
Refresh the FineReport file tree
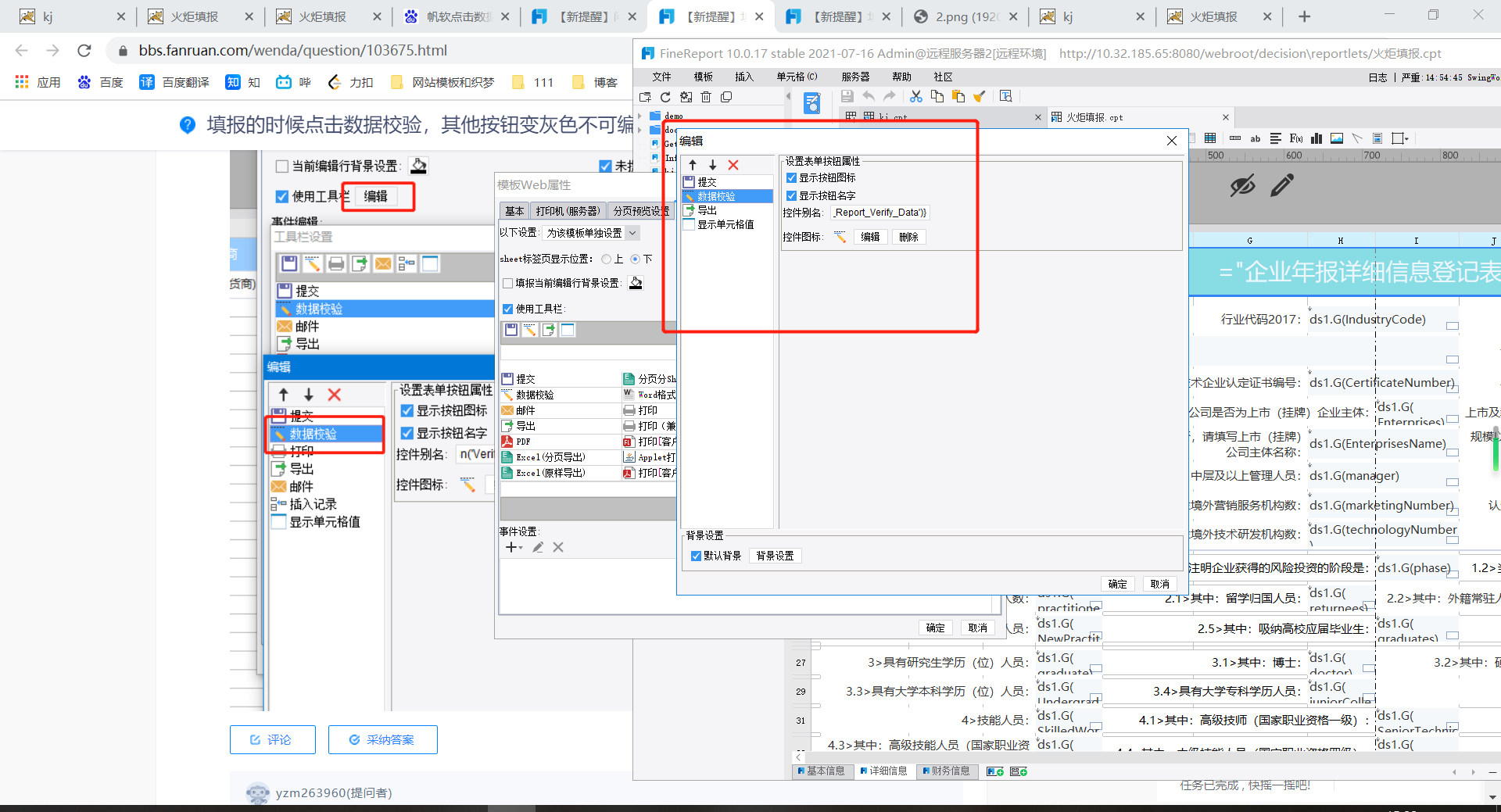click(665, 97)
